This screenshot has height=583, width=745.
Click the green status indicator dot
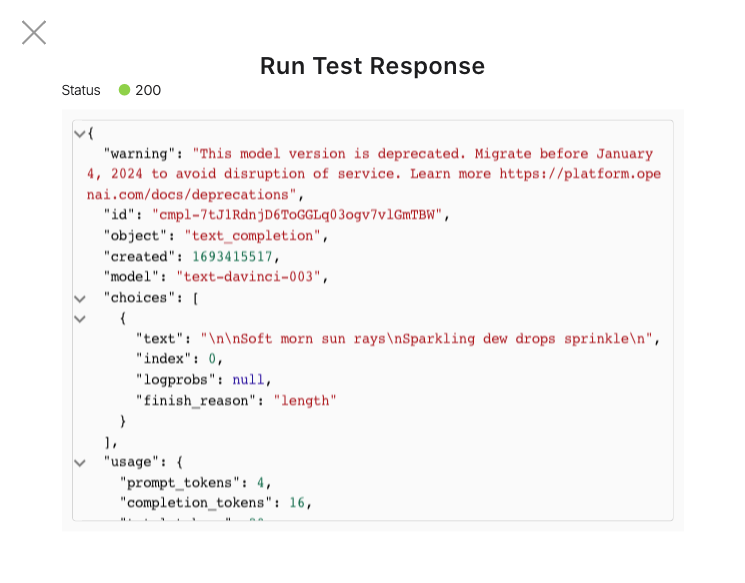pyautogui.click(x=124, y=90)
